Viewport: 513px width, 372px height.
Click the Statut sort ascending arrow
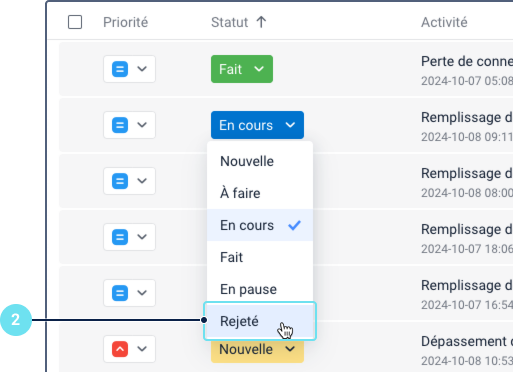click(x=261, y=22)
